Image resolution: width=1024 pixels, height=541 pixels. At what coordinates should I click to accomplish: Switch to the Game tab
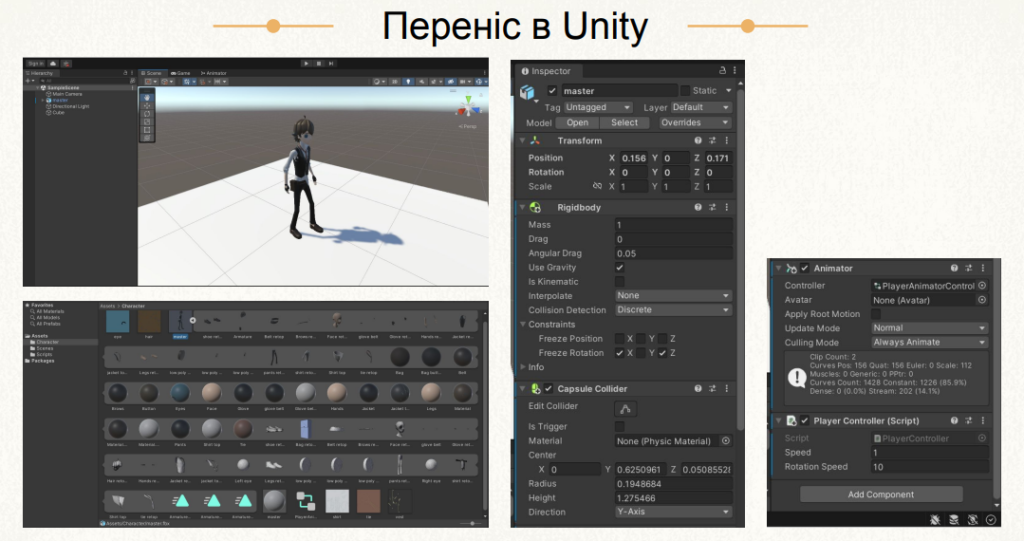click(x=181, y=73)
